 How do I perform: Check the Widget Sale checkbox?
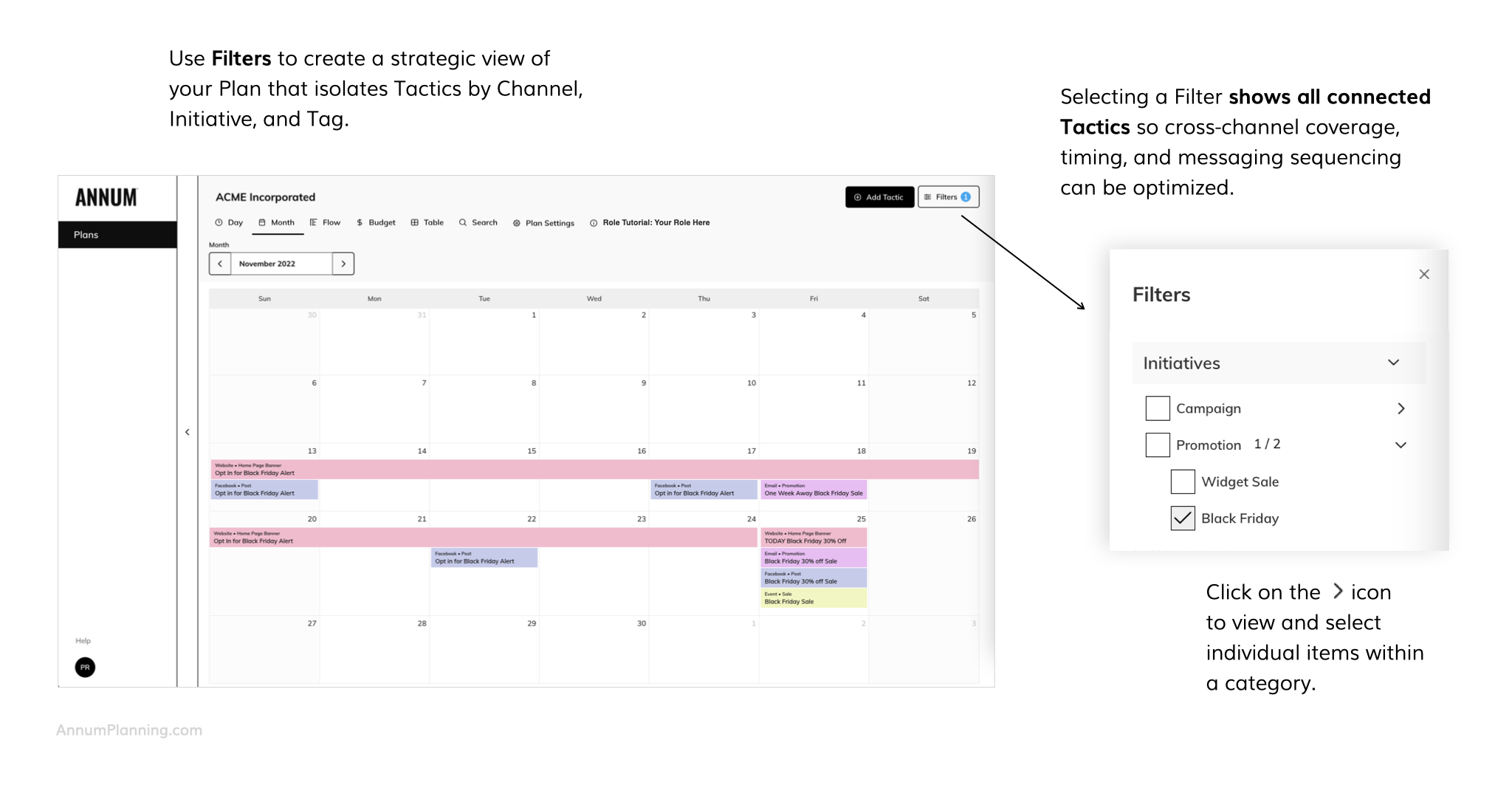click(x=1183, y=482)
